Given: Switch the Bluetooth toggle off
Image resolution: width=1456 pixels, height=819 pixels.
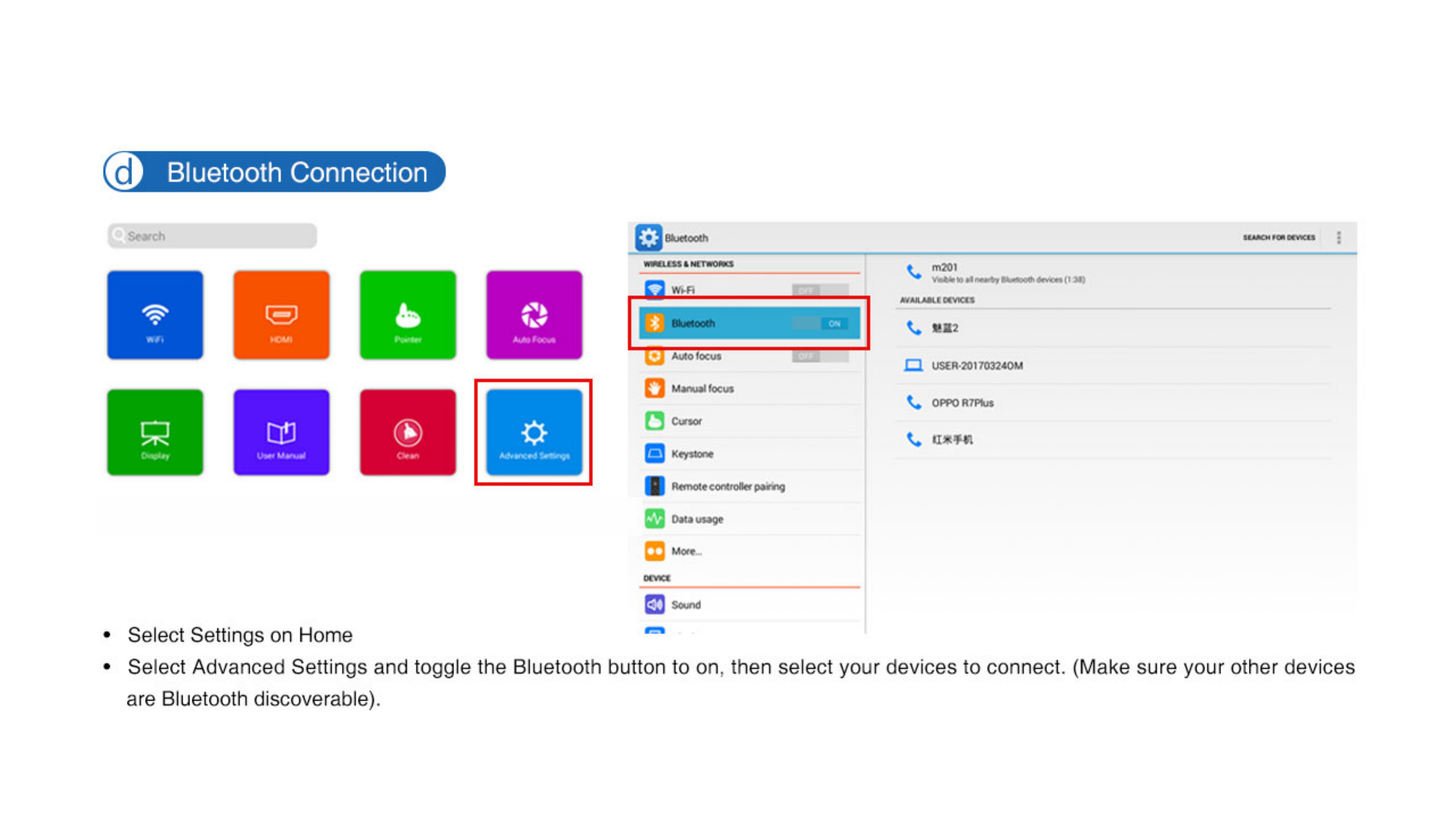Looking at the screenshot, I should click(x=820, y=323).
